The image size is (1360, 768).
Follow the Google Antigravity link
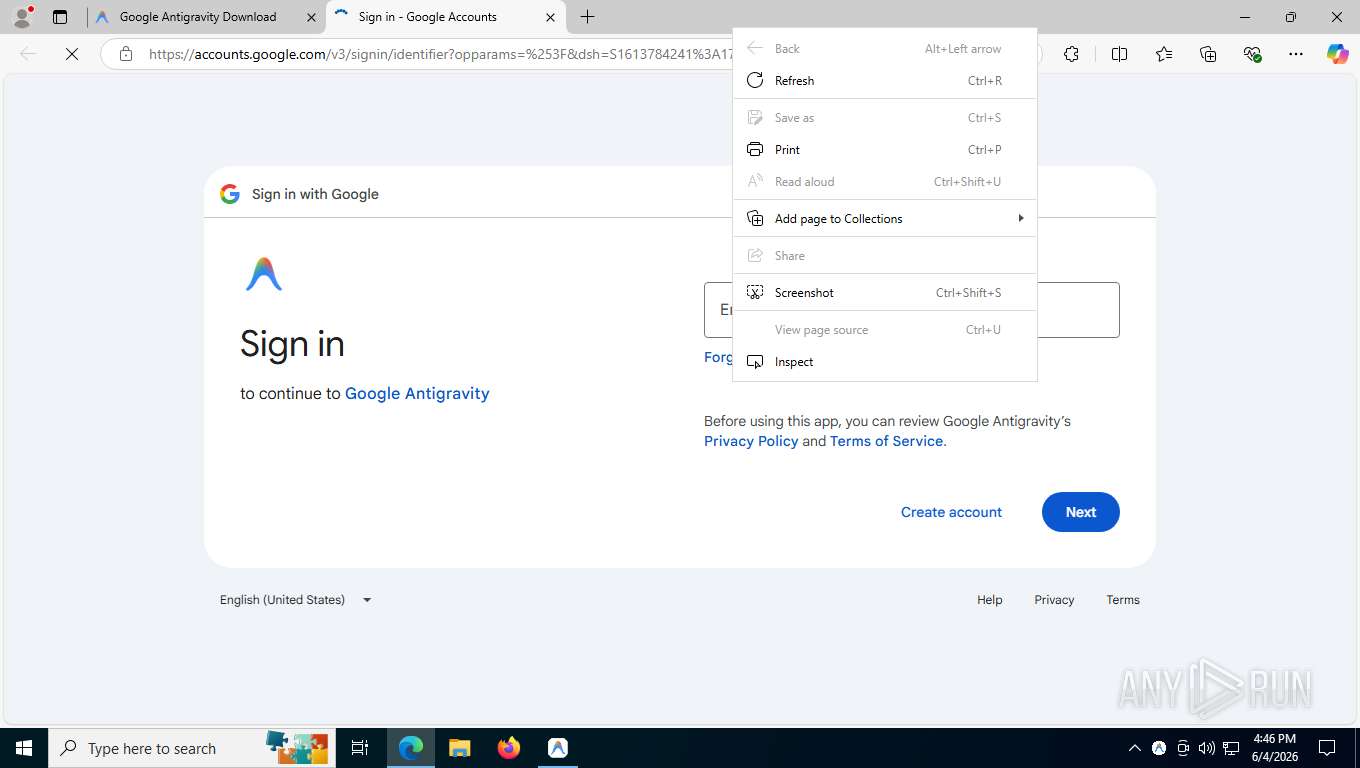417,393
